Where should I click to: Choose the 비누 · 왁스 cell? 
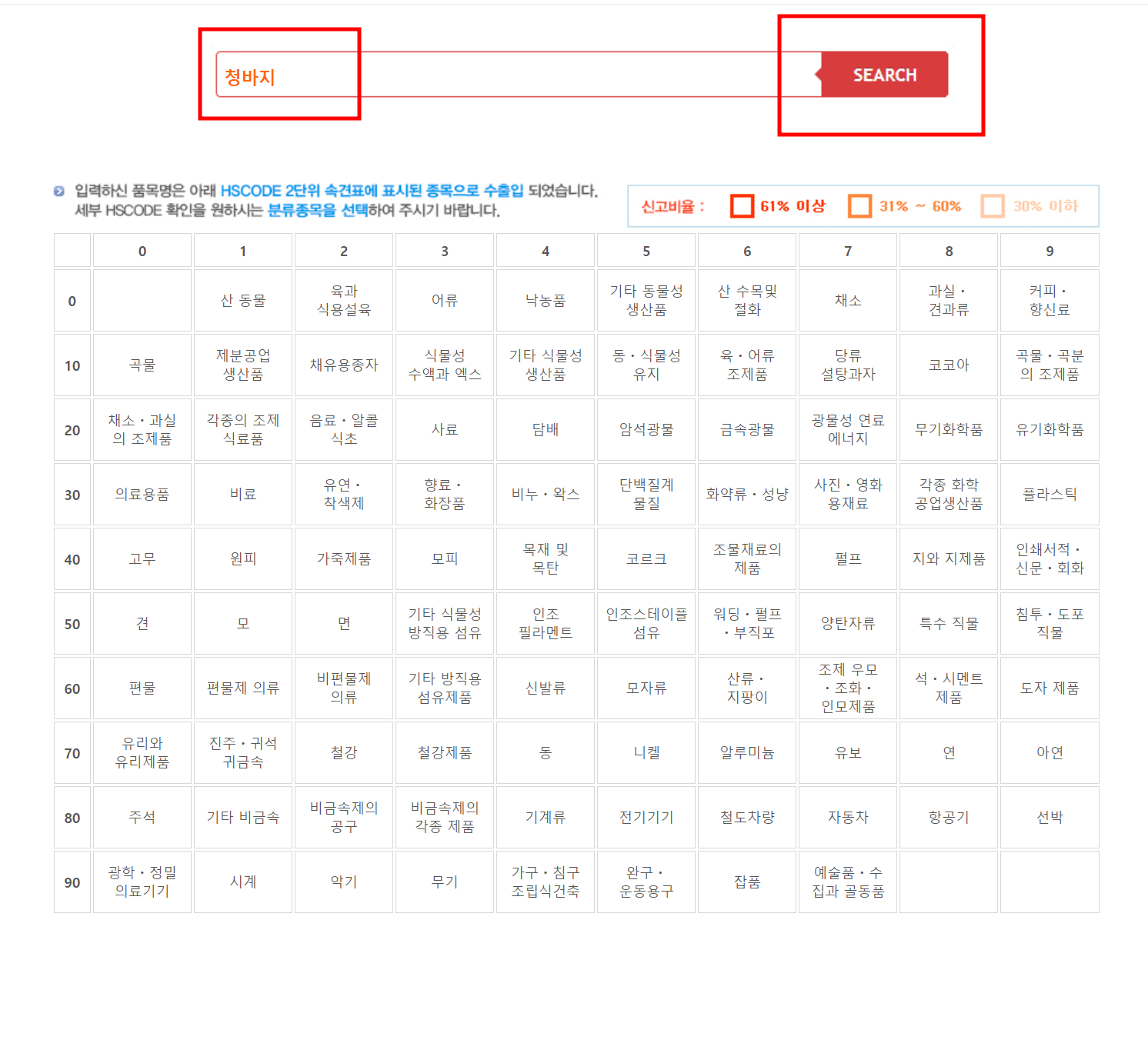click(546, 495)
